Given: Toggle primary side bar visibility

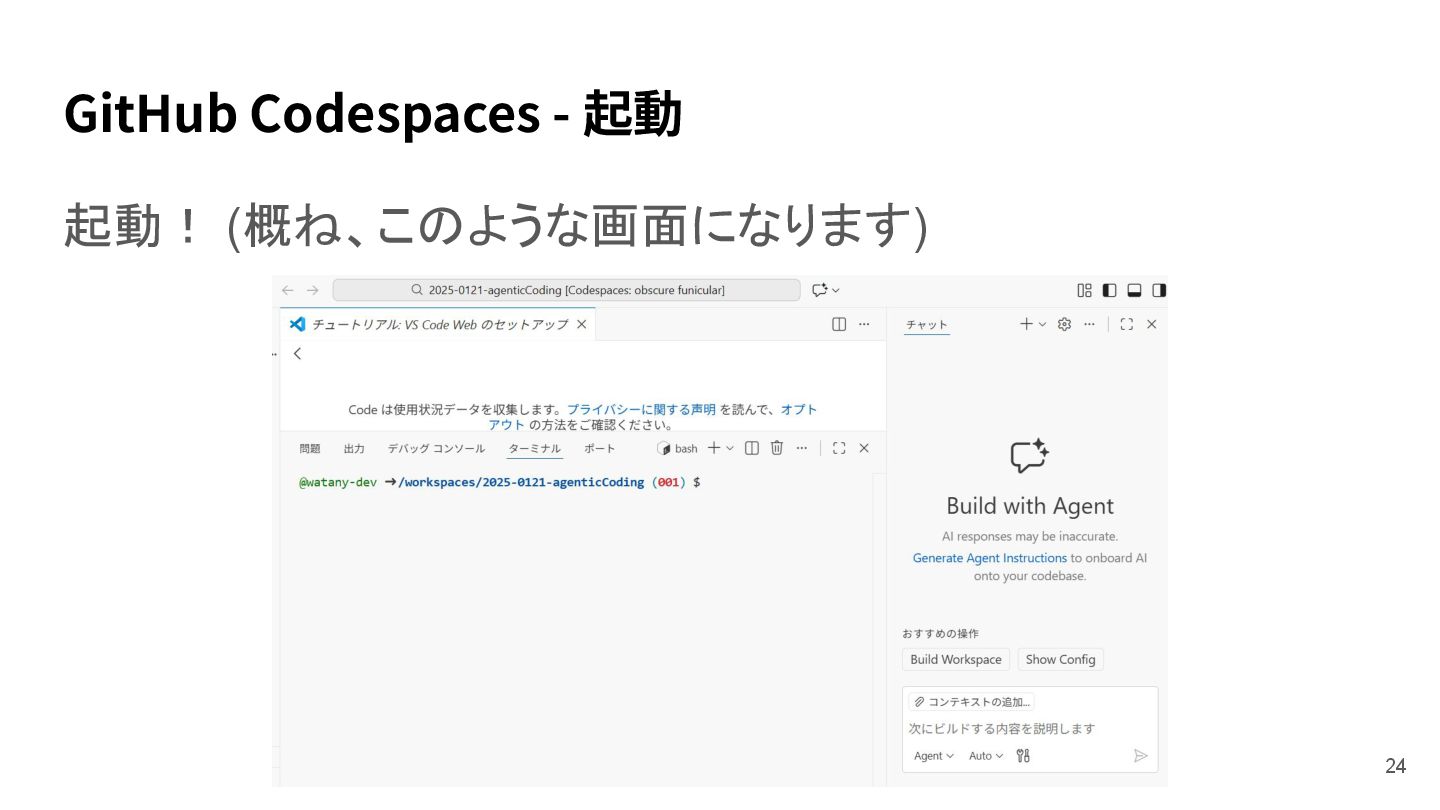Looking at the screenshot, I should click(x=1109, y=290).
